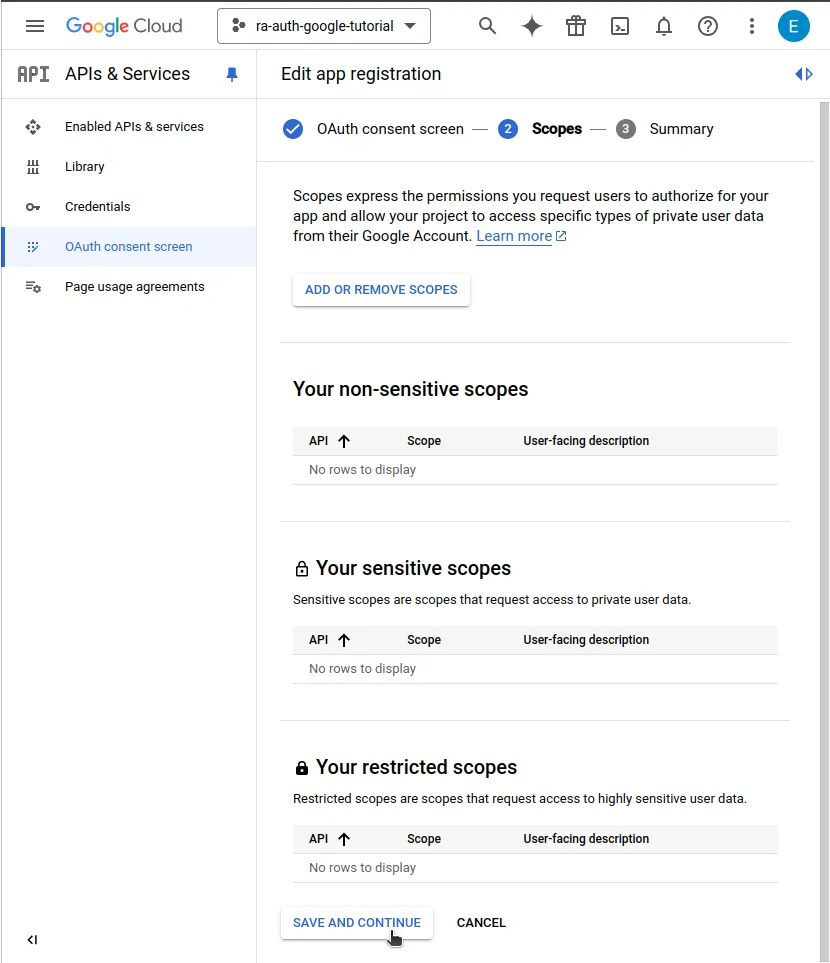Image resolution: width=830 pixels, height=963 pixels.
Task: Follow the Learn more link
Action: click(x=514, y=236)
